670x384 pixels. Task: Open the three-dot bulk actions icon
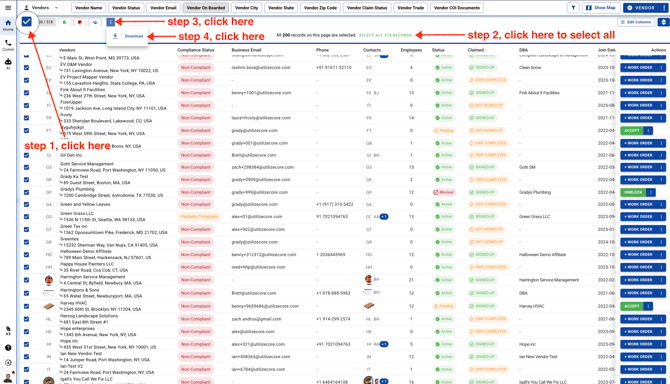(x=111, y=22)
